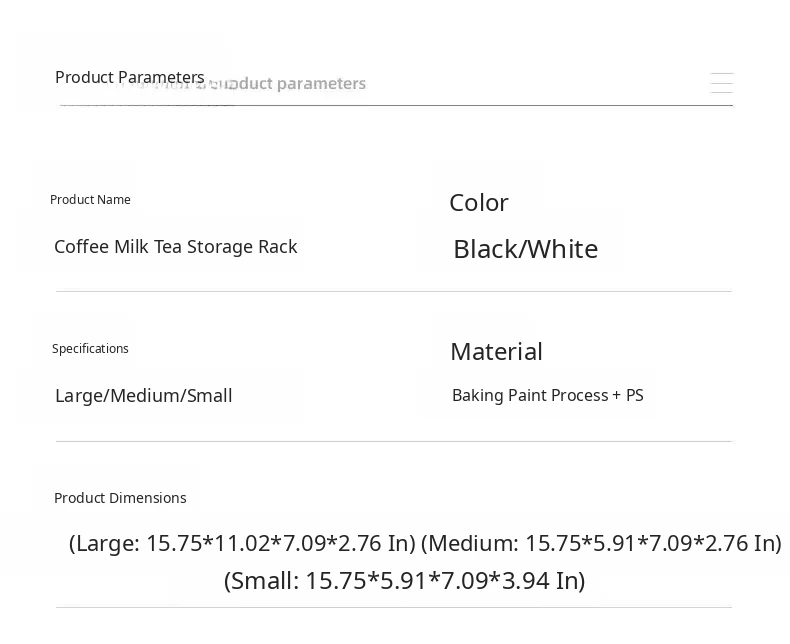Click the Product Parameters heading
The width and height of the screenshot is (790, 644).
pos(129,77)
